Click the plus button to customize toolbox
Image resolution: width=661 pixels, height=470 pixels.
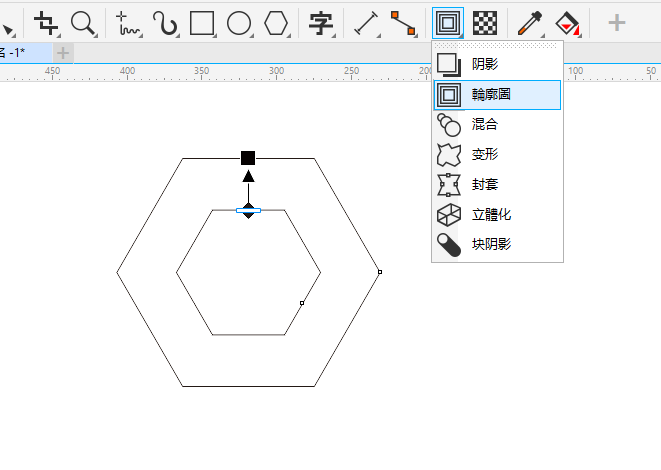(616, 23)
